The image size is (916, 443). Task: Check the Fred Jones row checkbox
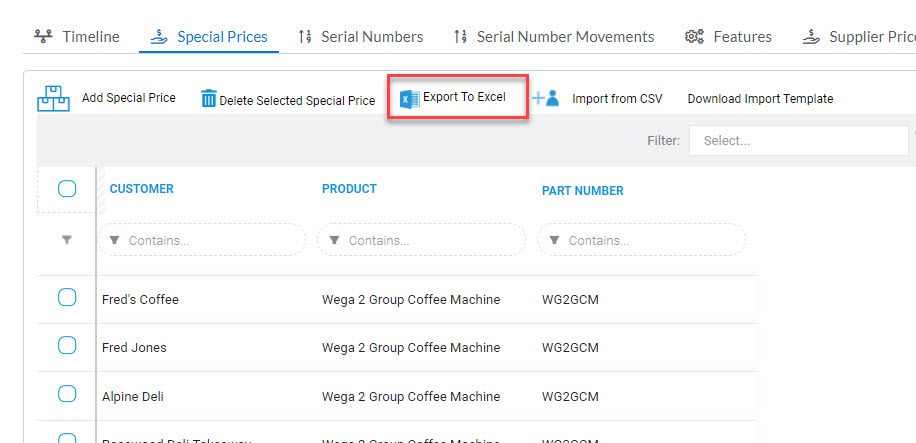tap(67, 346)
